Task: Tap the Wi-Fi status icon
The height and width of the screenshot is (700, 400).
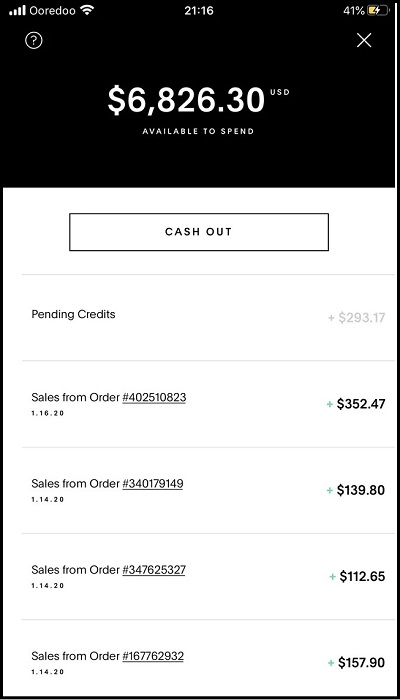Action: (87, 10)
